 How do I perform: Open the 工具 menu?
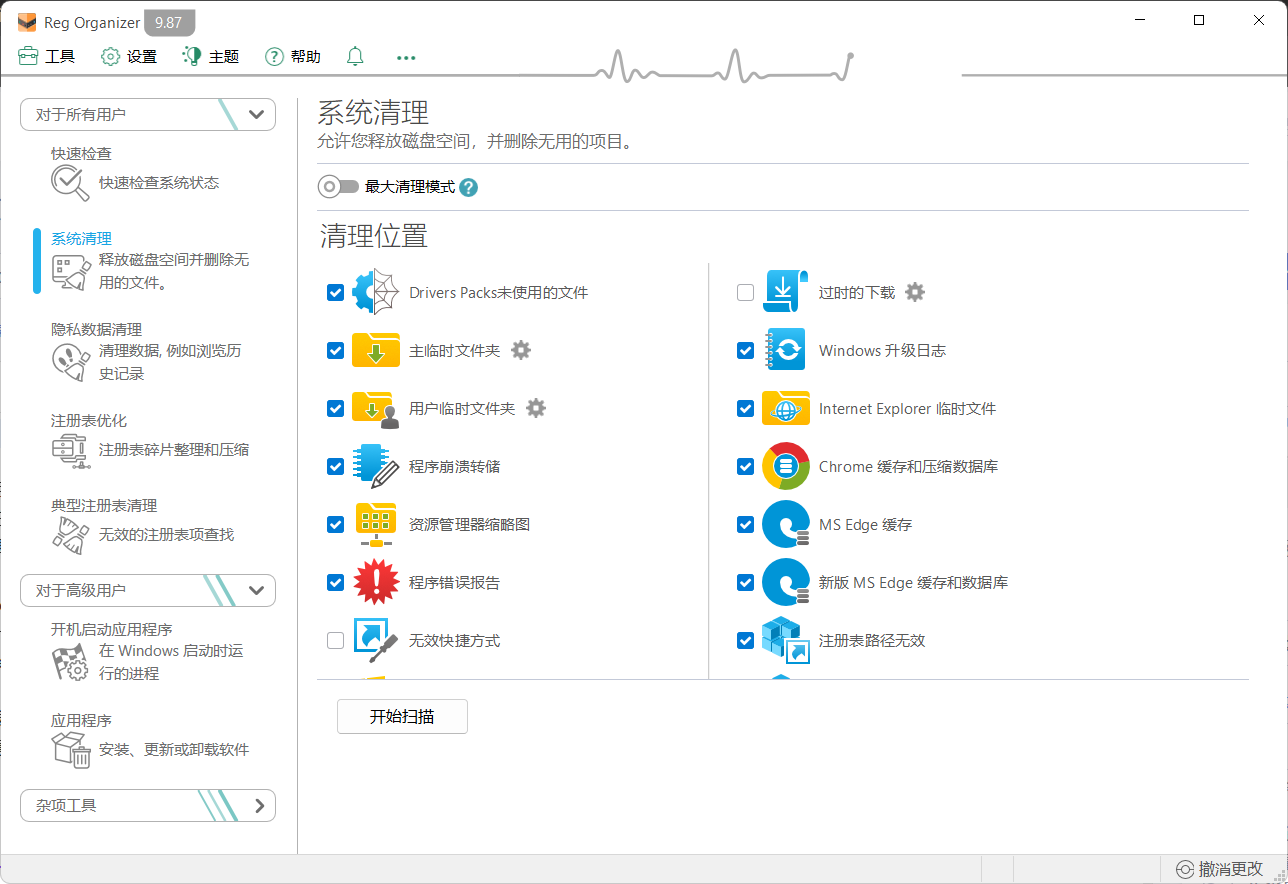point(47,57)
